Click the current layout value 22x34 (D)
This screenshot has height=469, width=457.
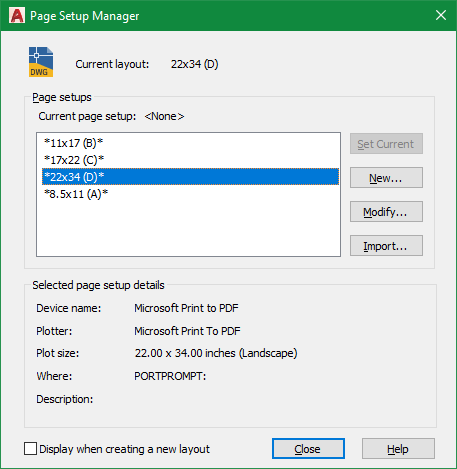pyautogui.click(x=195, y=64)
